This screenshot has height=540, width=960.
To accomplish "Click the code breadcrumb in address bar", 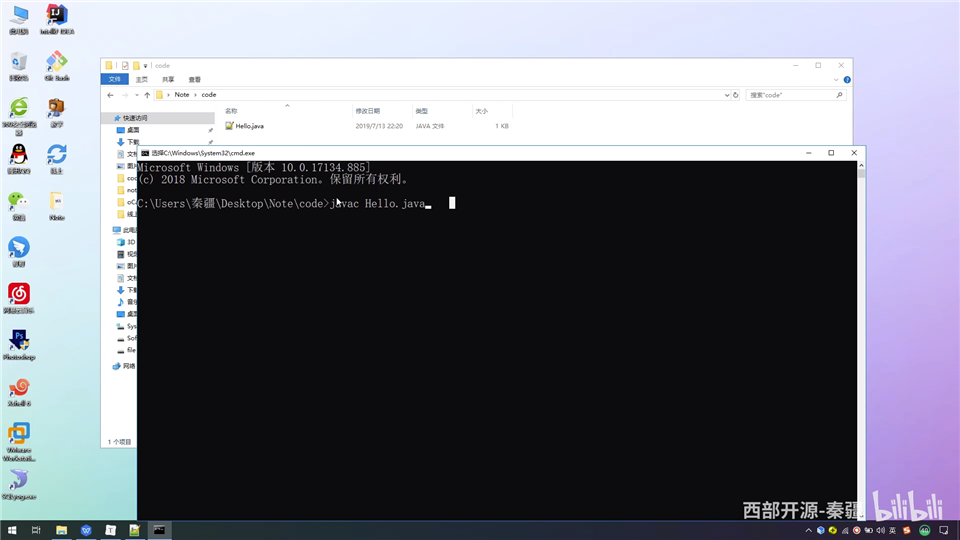I will (209, 95).
